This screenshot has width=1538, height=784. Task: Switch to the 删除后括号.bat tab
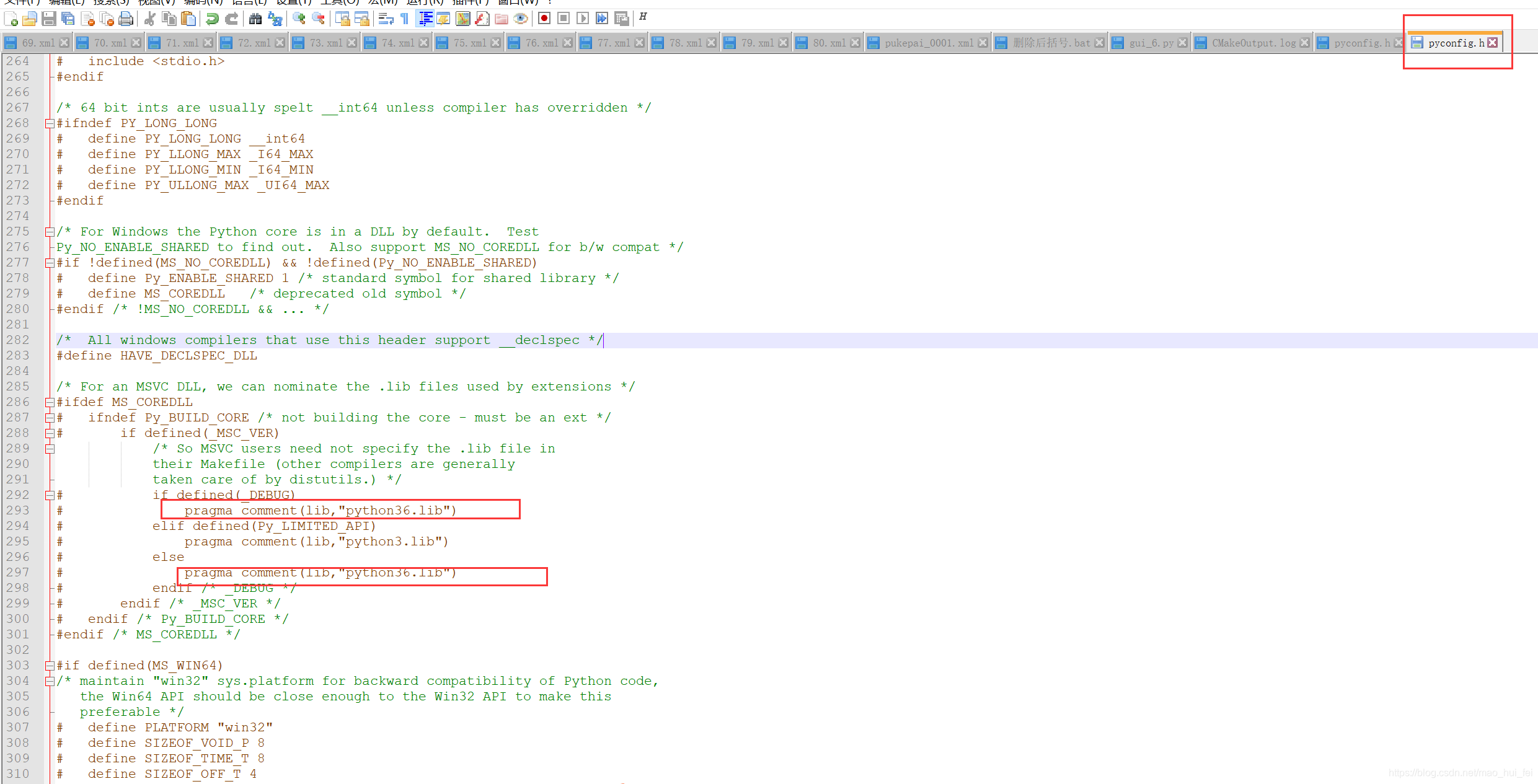point(1050,43)
